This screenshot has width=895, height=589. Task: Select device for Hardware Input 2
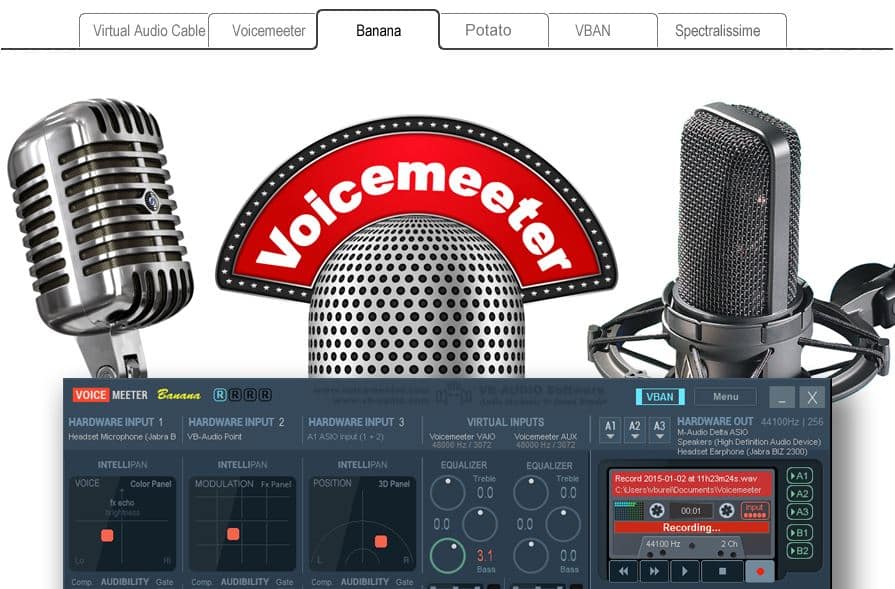tap(236, 422)
